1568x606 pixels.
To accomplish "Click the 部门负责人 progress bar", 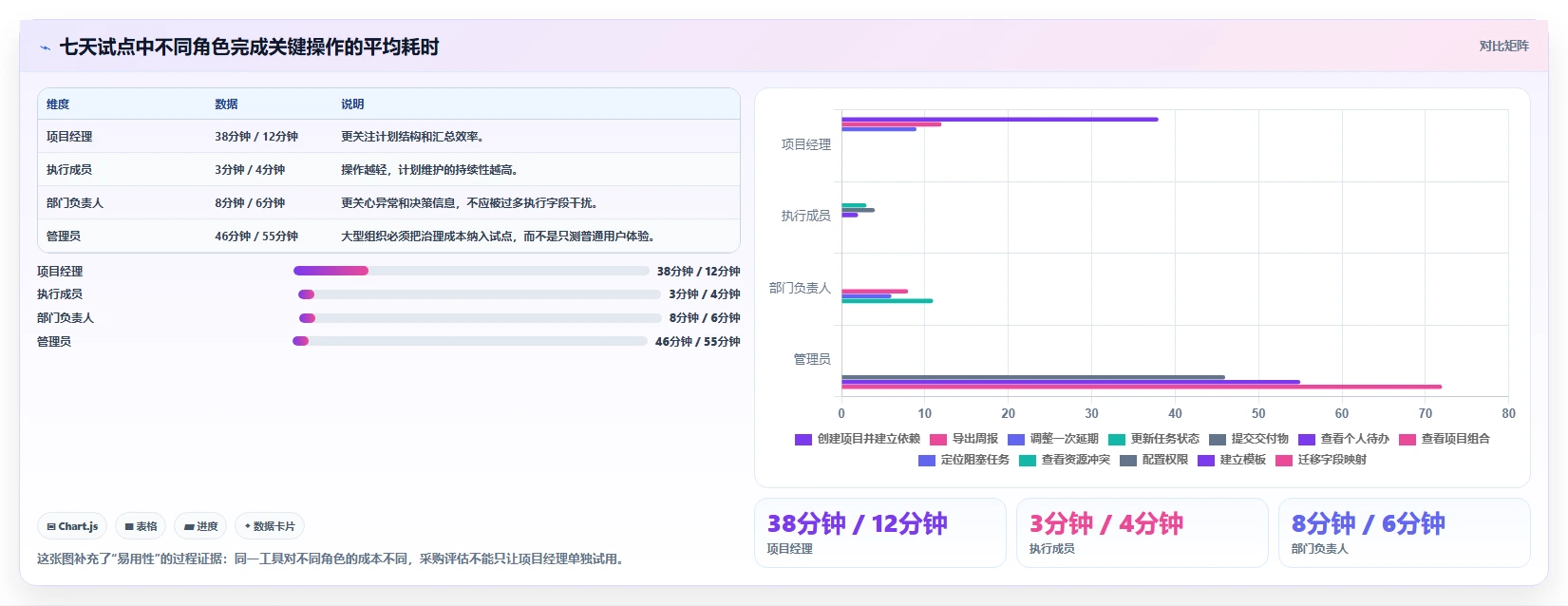I will 481,318.
